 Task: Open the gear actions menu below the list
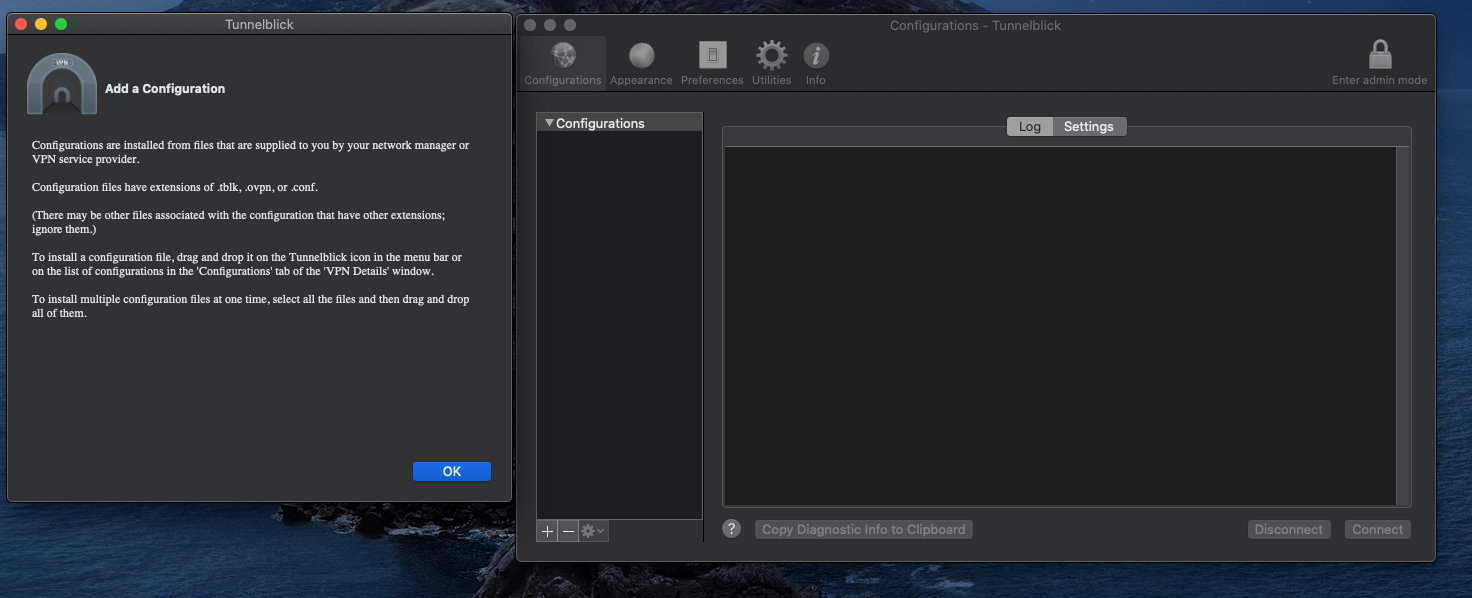(x=593, y=531)
